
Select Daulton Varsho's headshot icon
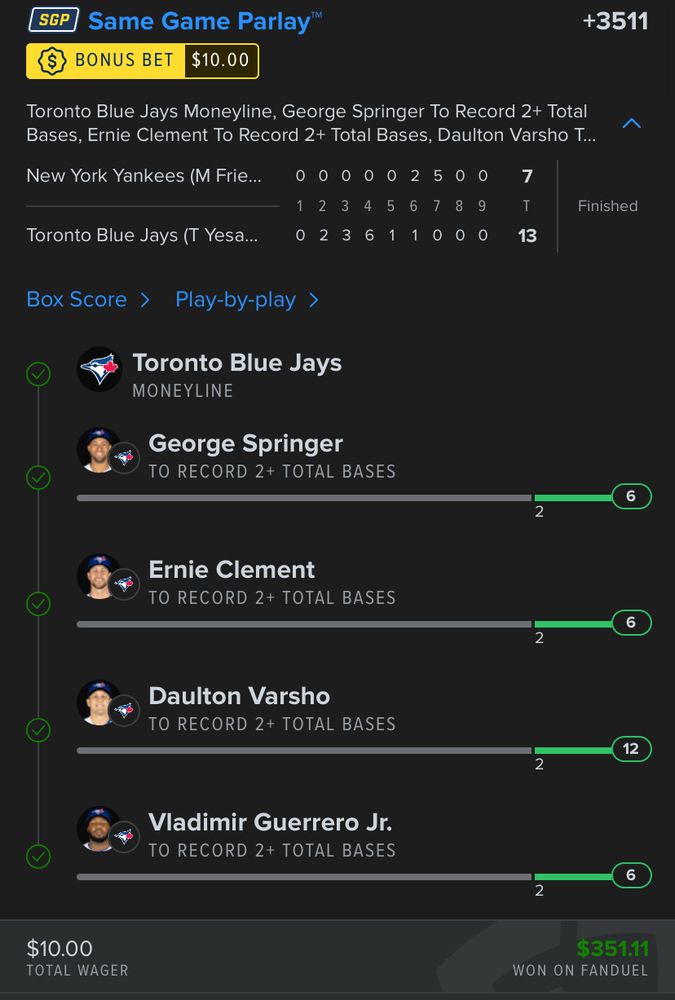click(x=98, y=702)
